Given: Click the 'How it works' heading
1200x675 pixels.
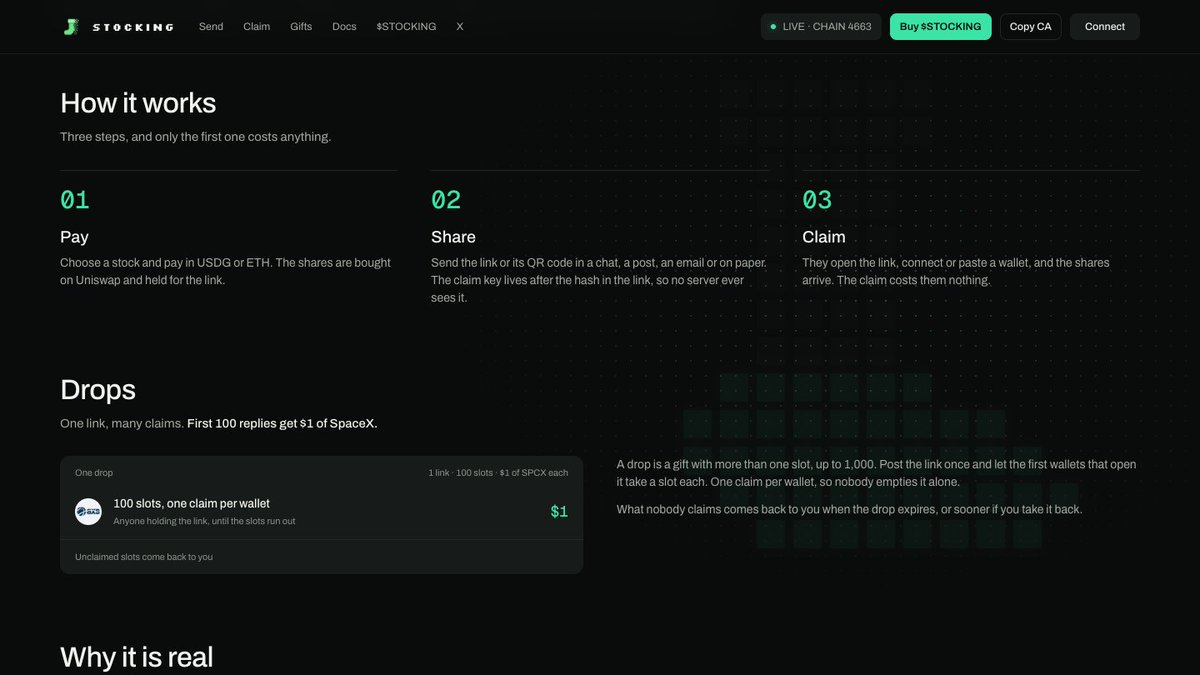Looking at the screenshot, I should click(138, 103).
